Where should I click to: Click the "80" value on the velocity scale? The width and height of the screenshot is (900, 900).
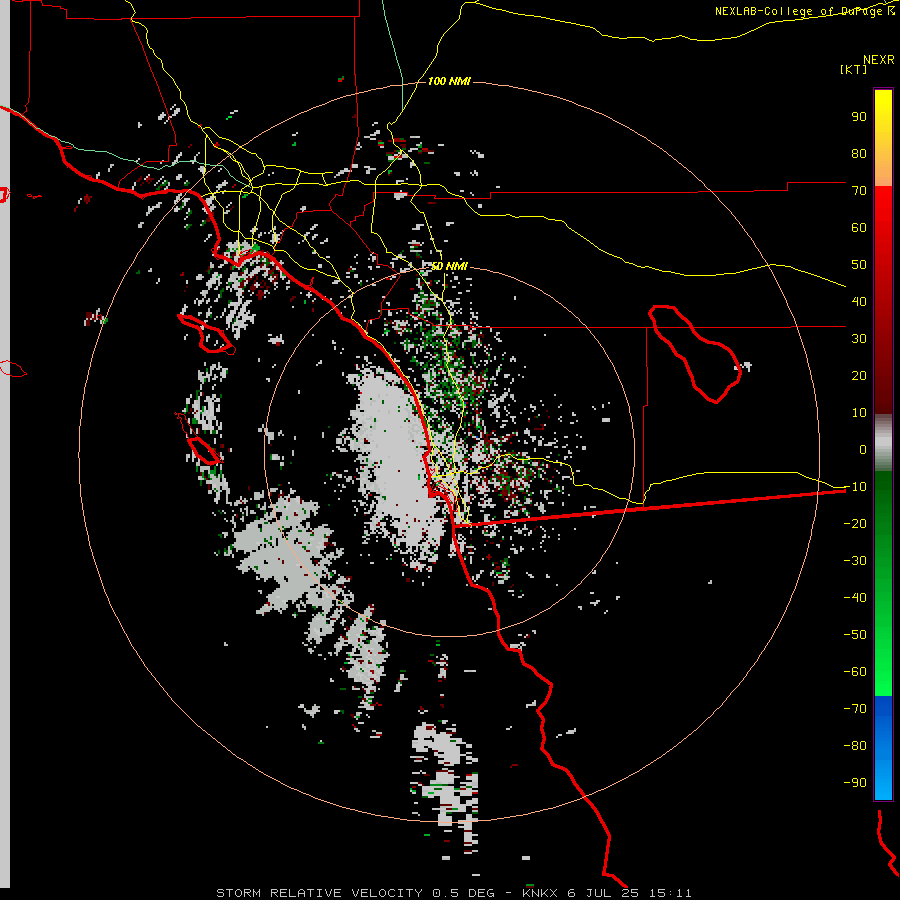(859, 154)
